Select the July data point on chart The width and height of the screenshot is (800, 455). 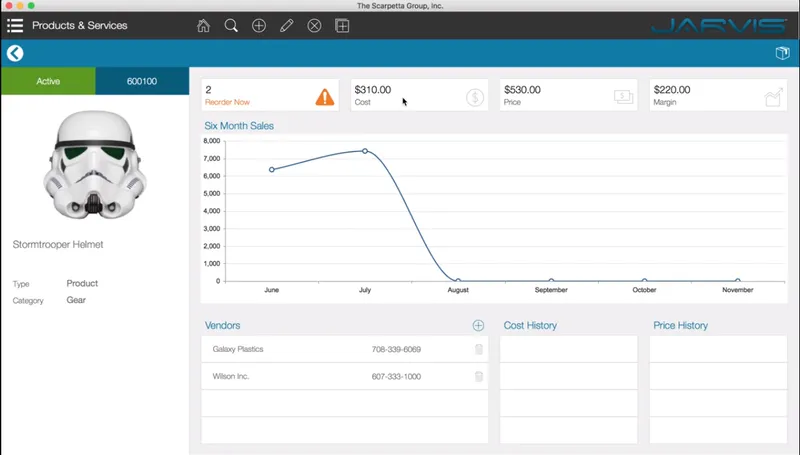pos(365,151)
